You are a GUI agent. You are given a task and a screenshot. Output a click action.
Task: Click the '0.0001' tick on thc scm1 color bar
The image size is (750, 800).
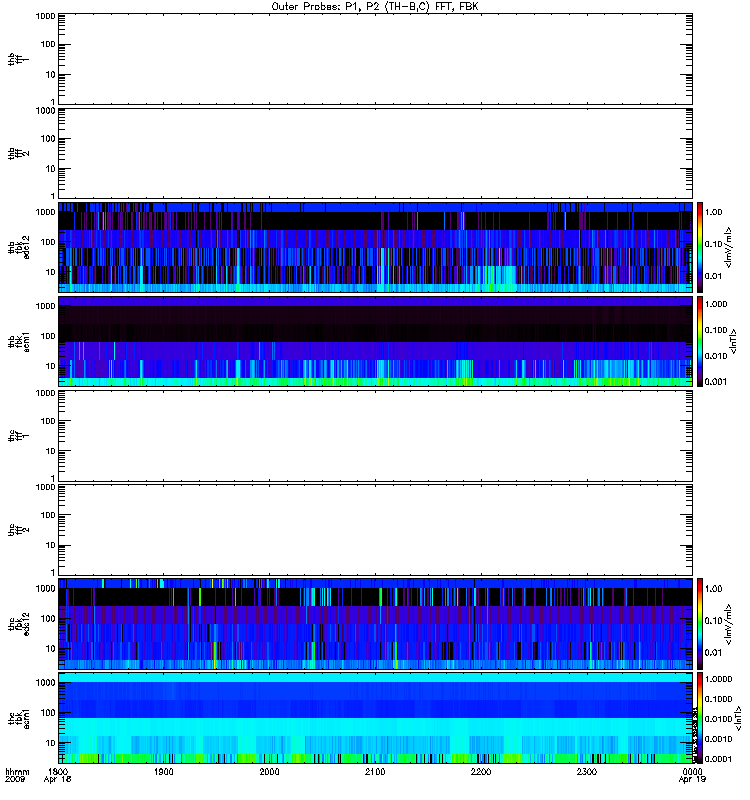point(718,759)
